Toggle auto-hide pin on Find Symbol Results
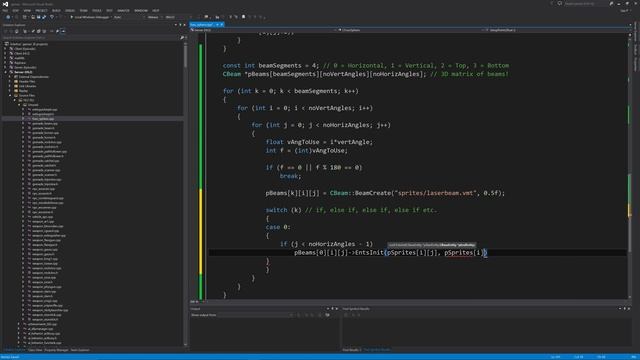The width and height of the screenshot is (640, 360). (x=624, y=309)
